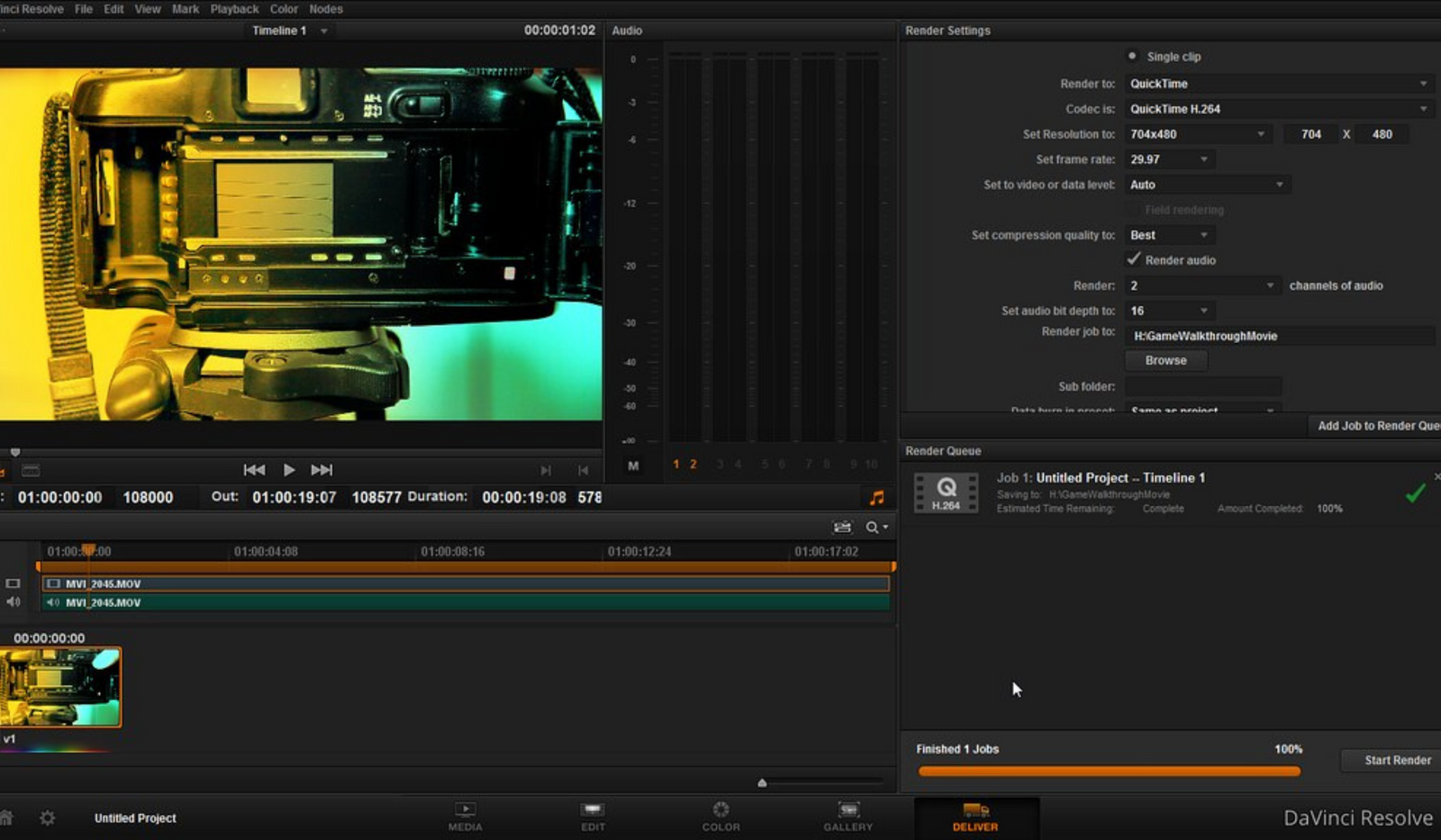Click the orange render progress bar
The height and width of the screenshot is (840, 1441).
1108,771
